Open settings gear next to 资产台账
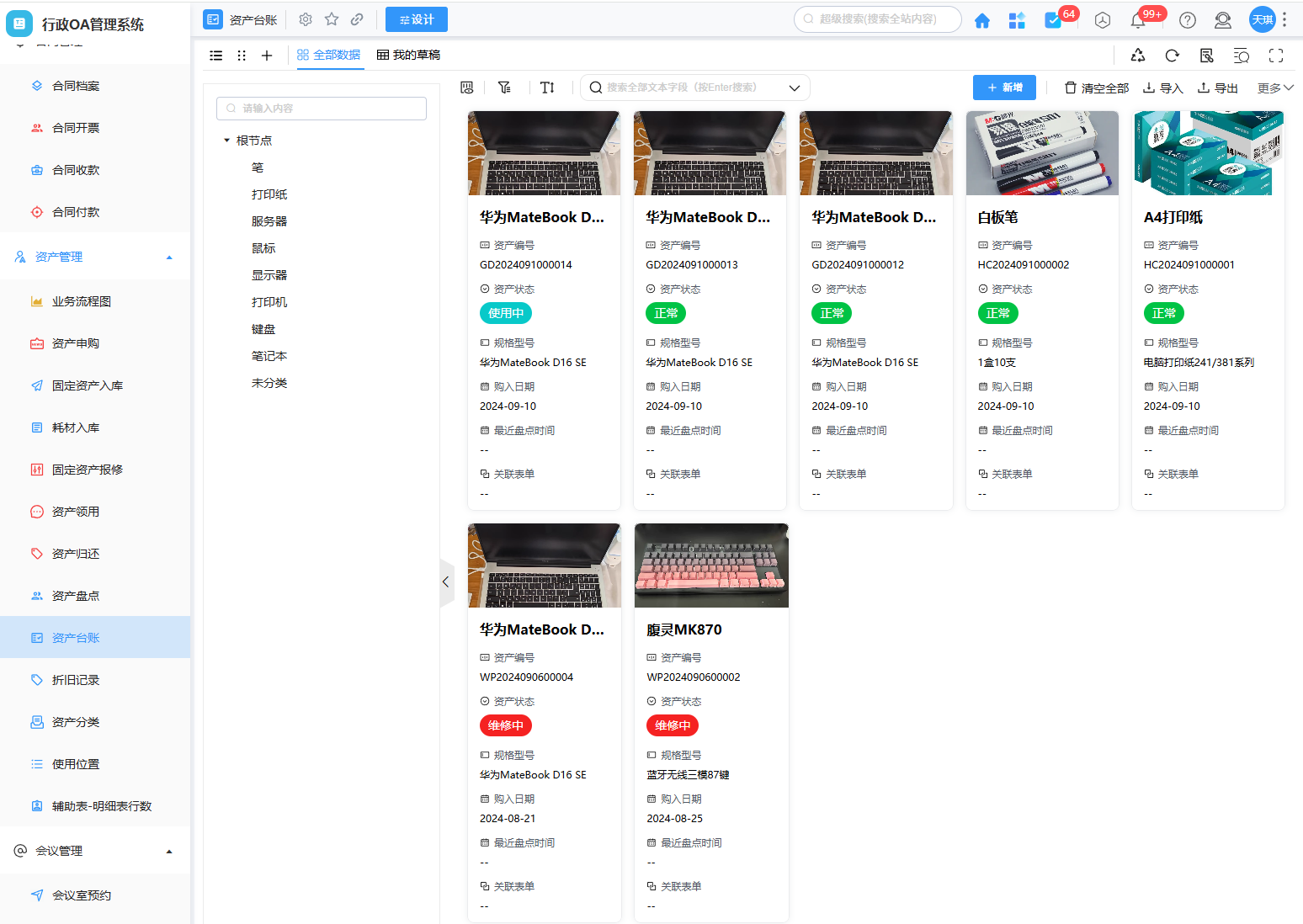Viewport: 1303px width, 924px height. 306,19
